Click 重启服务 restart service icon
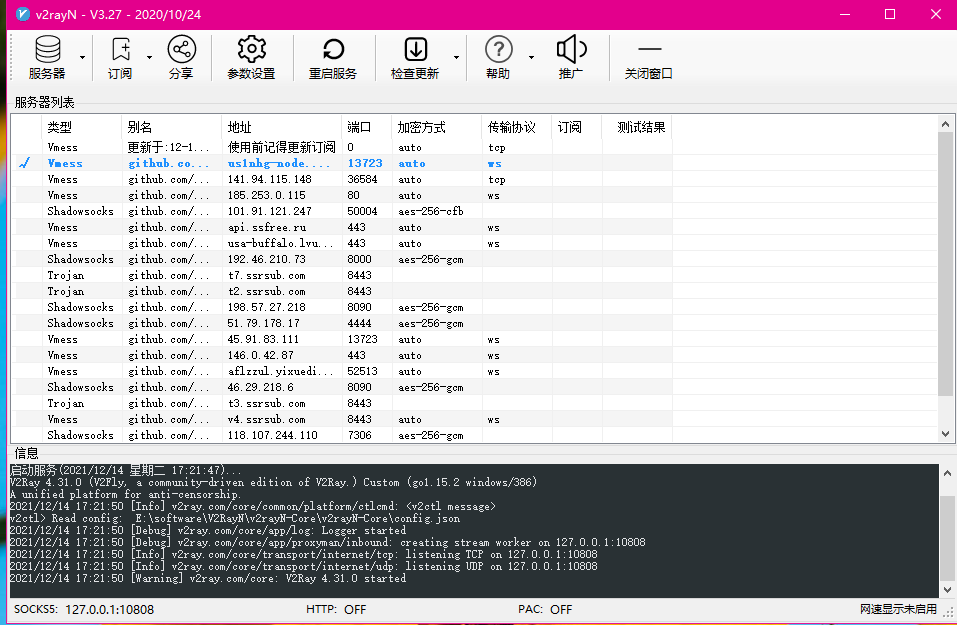This screenshot has width=957, height=625. point(333,57)
